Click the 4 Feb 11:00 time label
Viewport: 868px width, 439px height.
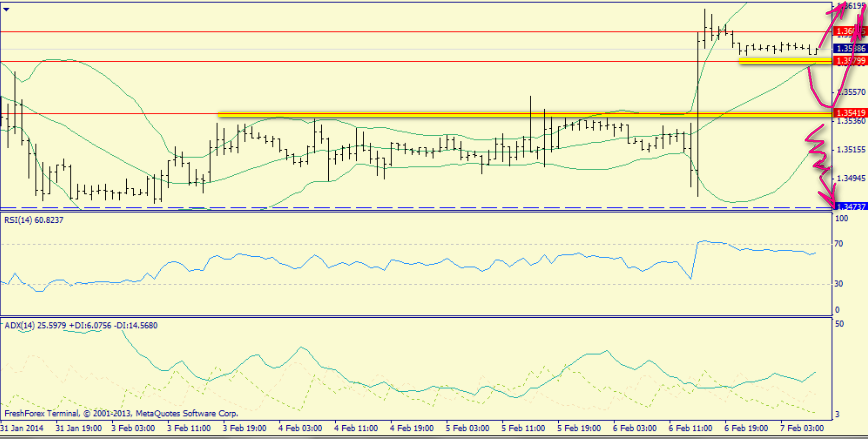point(357,428)
